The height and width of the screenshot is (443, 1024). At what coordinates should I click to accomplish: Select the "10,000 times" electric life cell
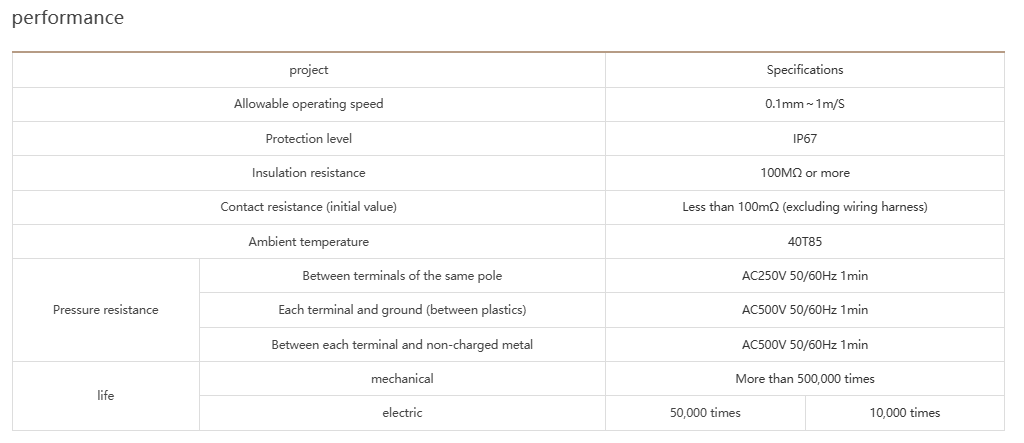(904, 413)
